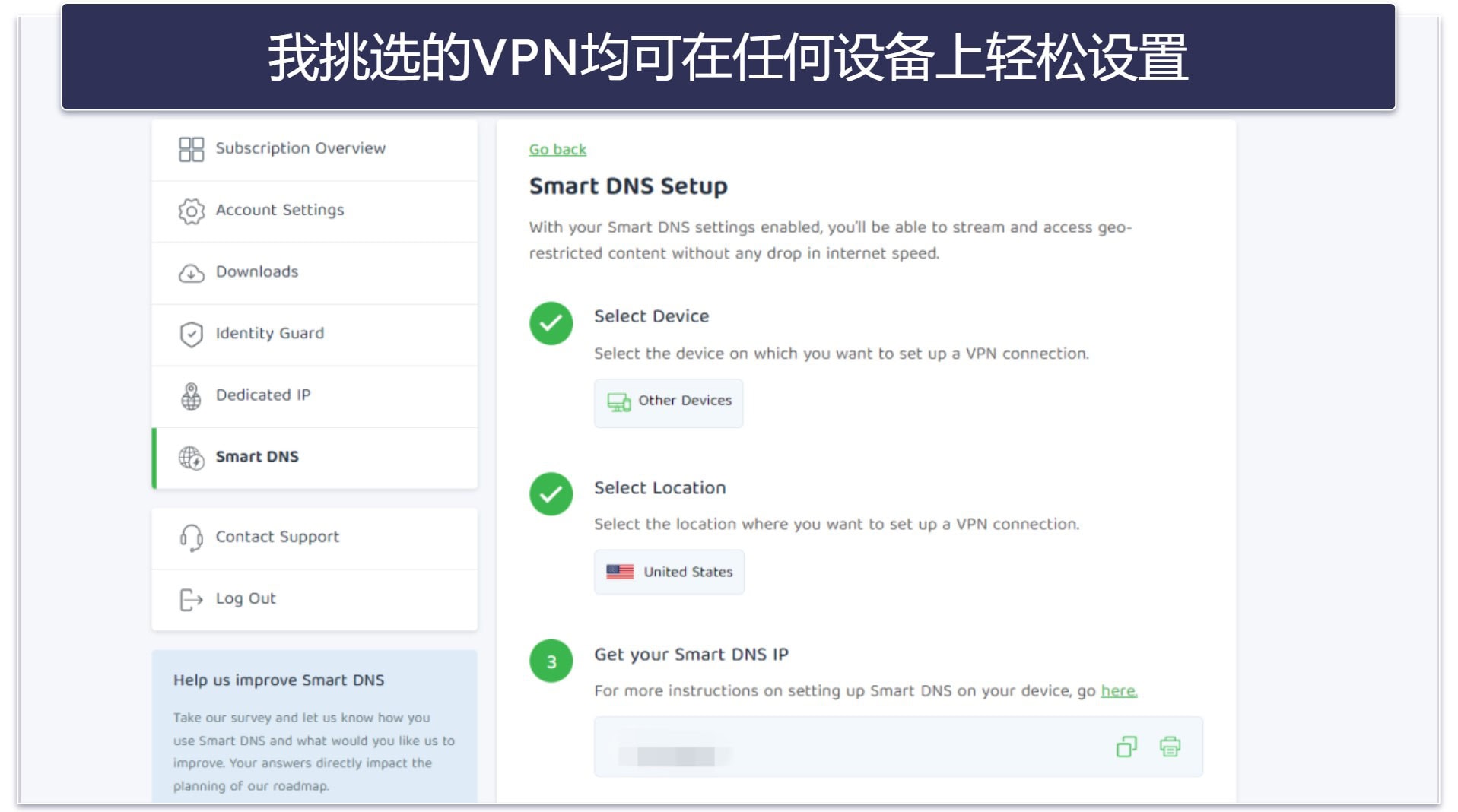Click the Select Device checkmark step
Viewport: 1458px width, 812px height.
(x=551, y=323)
